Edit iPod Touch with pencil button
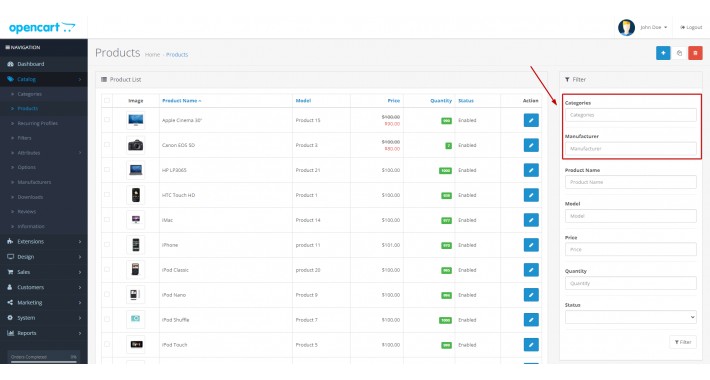The image size is (710, 380). [x=531, y=344]
